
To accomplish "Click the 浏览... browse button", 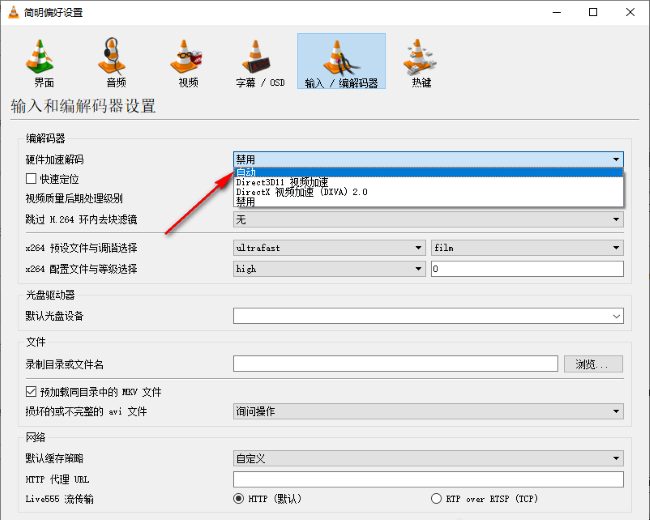I will [593, 364].
